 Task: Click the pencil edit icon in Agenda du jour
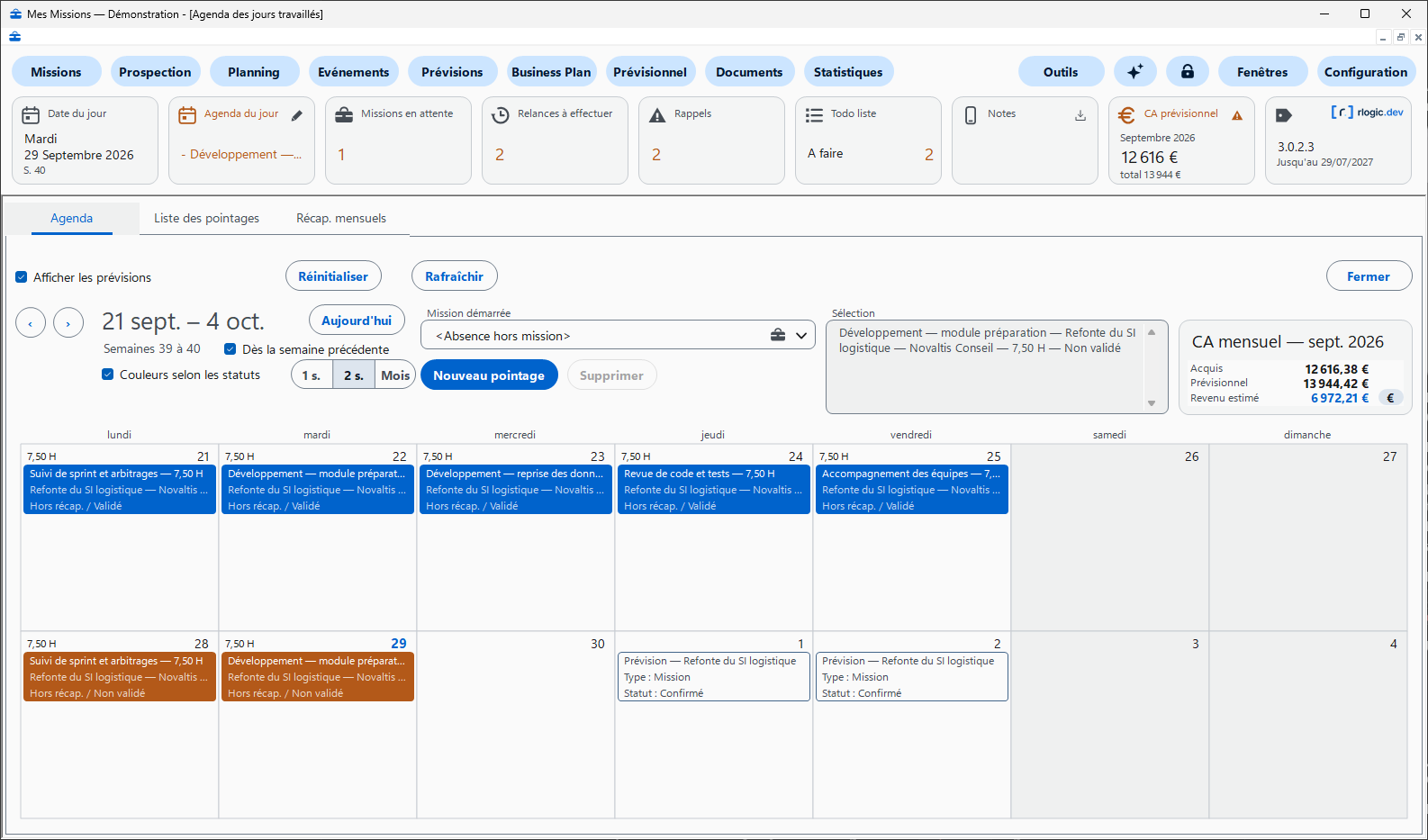tap(297, 115)
